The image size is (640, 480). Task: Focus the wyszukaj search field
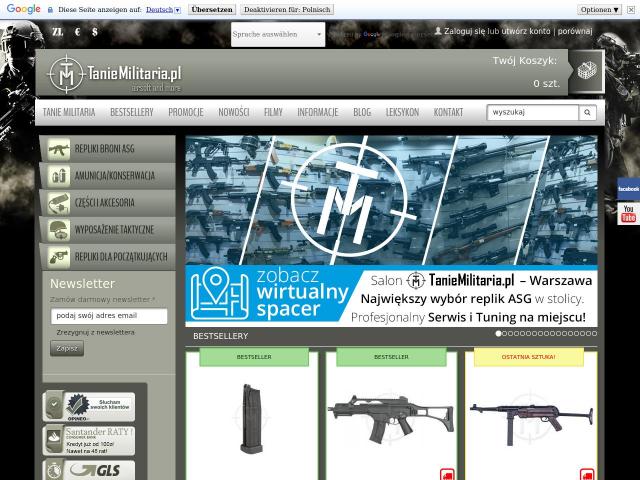coord(533,112)
